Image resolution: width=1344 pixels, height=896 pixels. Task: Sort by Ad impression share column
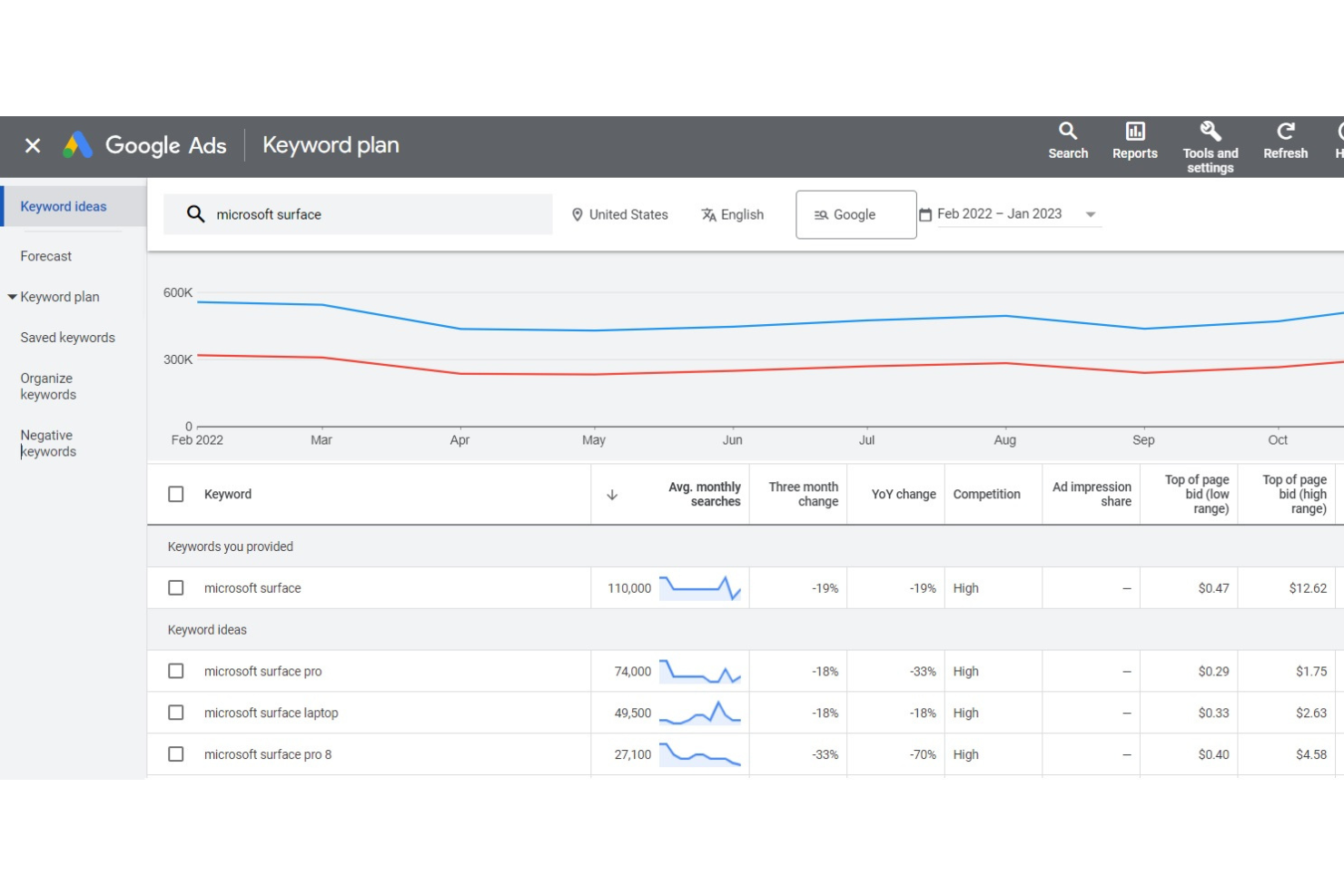[1092, 494]
